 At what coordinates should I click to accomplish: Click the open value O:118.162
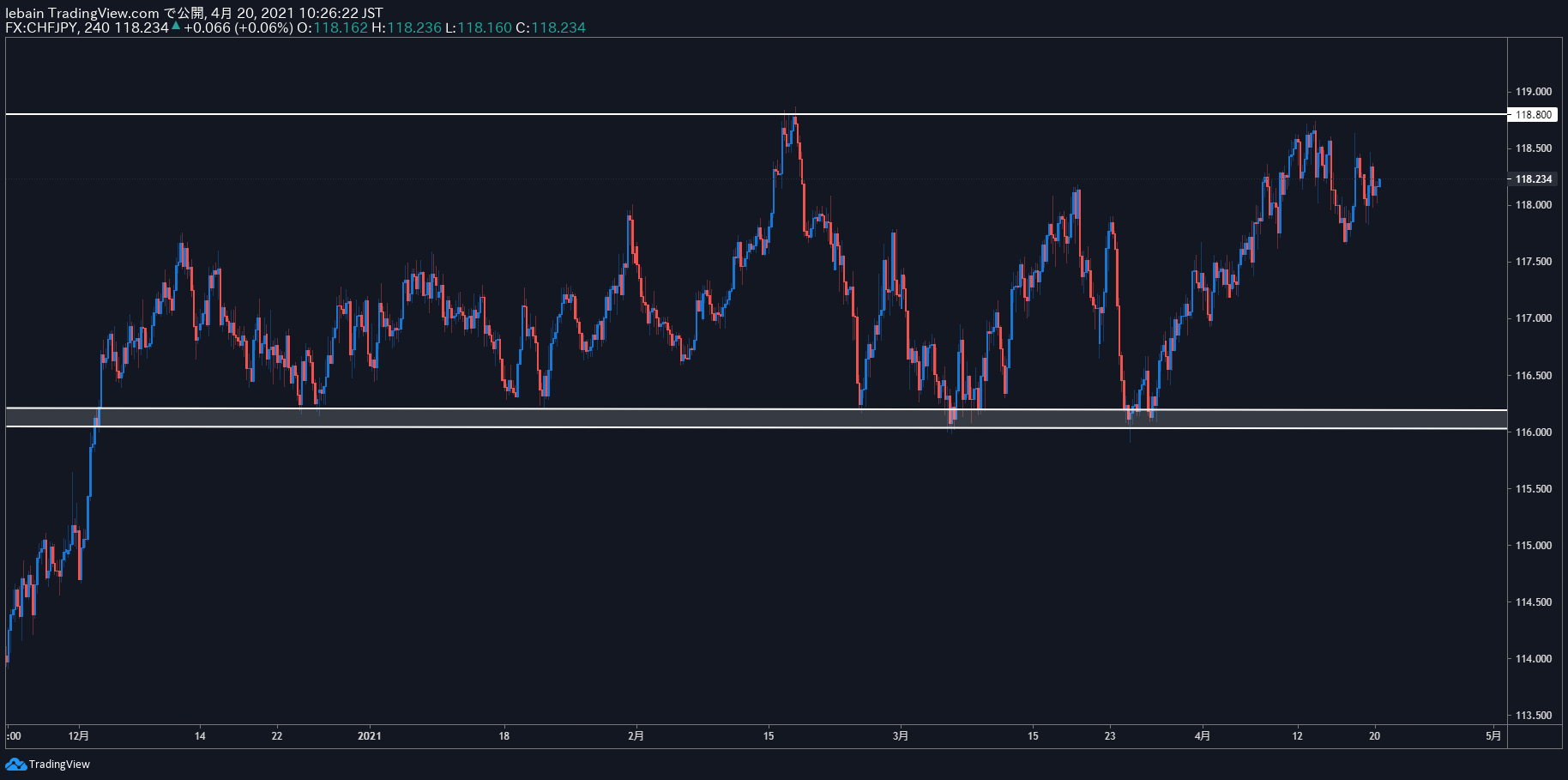click(332, 27)
